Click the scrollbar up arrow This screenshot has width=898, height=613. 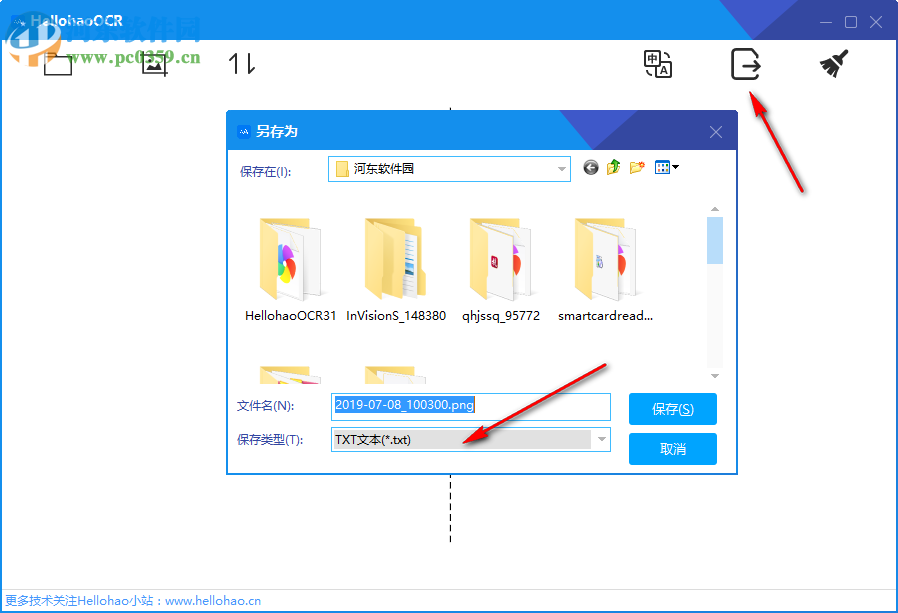click(x=715, y=209)
